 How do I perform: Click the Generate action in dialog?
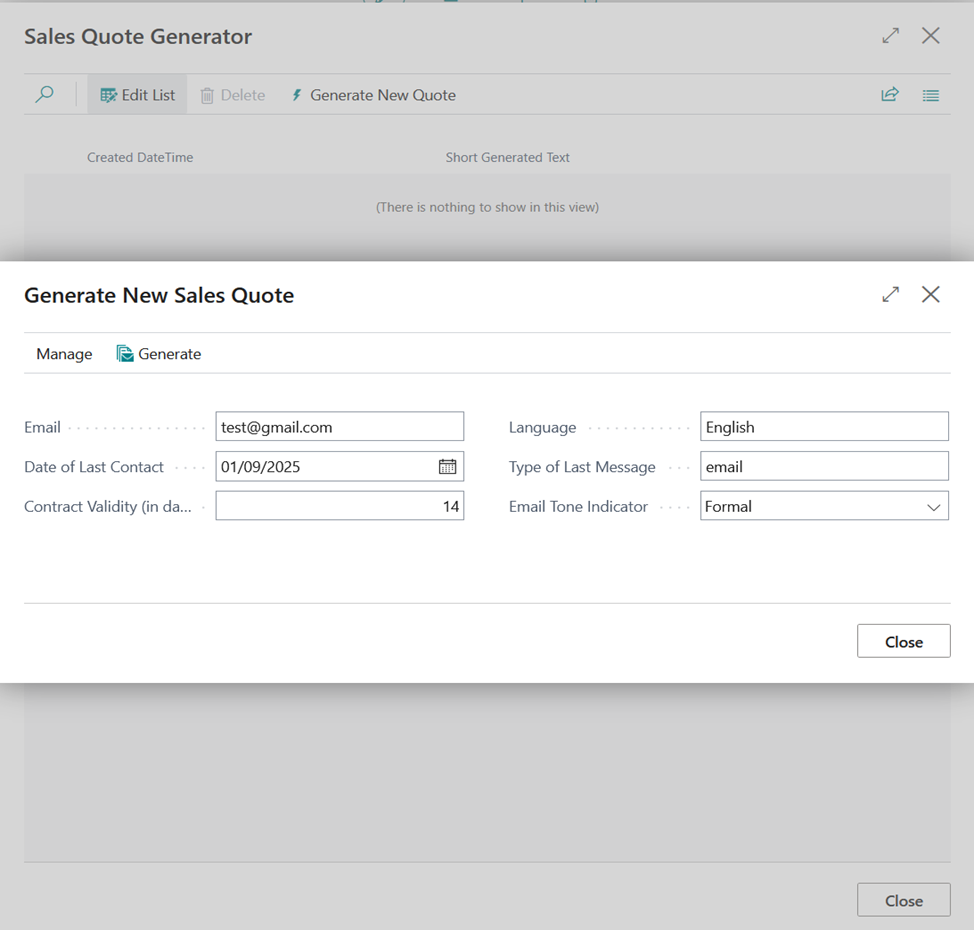[x=159, y=354]
